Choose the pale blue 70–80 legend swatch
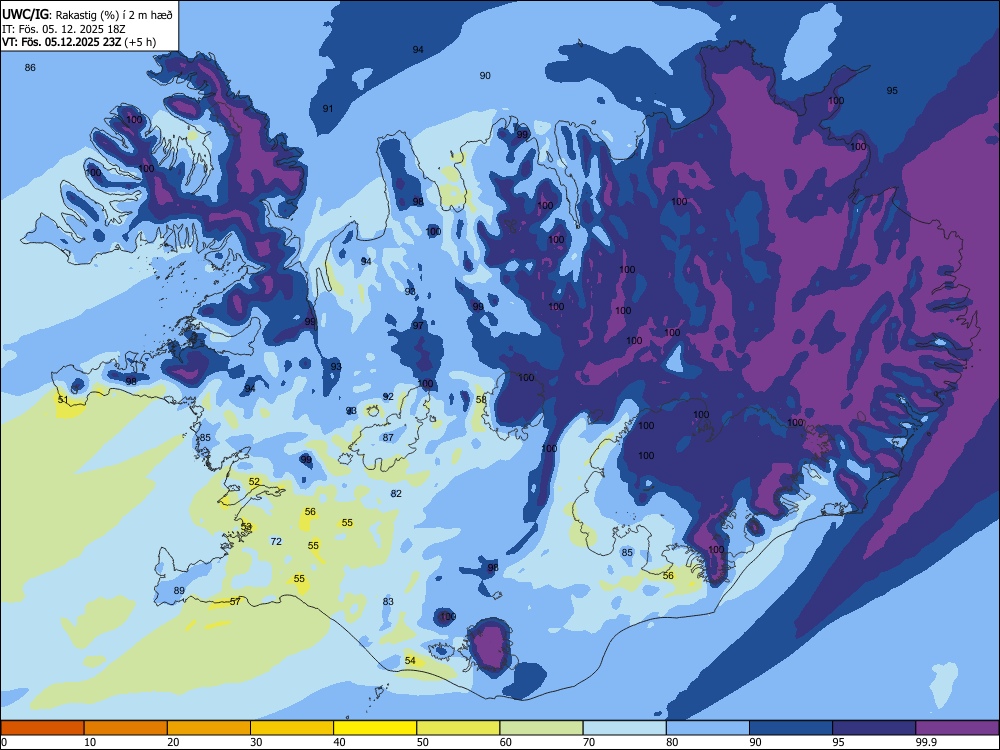This screenshot has height=750, width=1000. (624, 728)
